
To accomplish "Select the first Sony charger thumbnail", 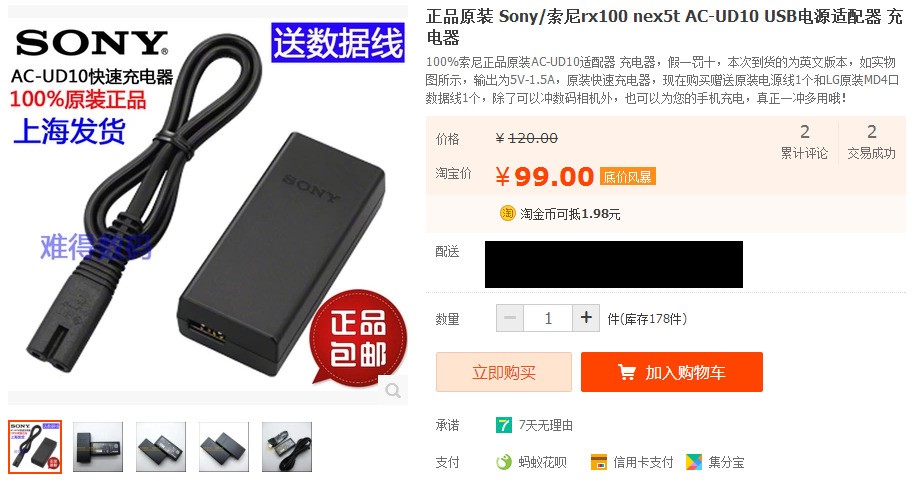I will coord(35,447).
